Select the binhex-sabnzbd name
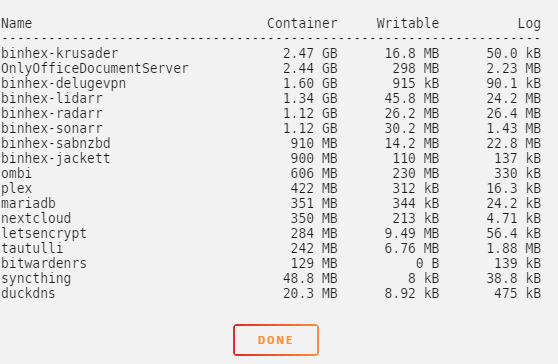The width and height of the screenshot is (558, 364). (56, 143)
